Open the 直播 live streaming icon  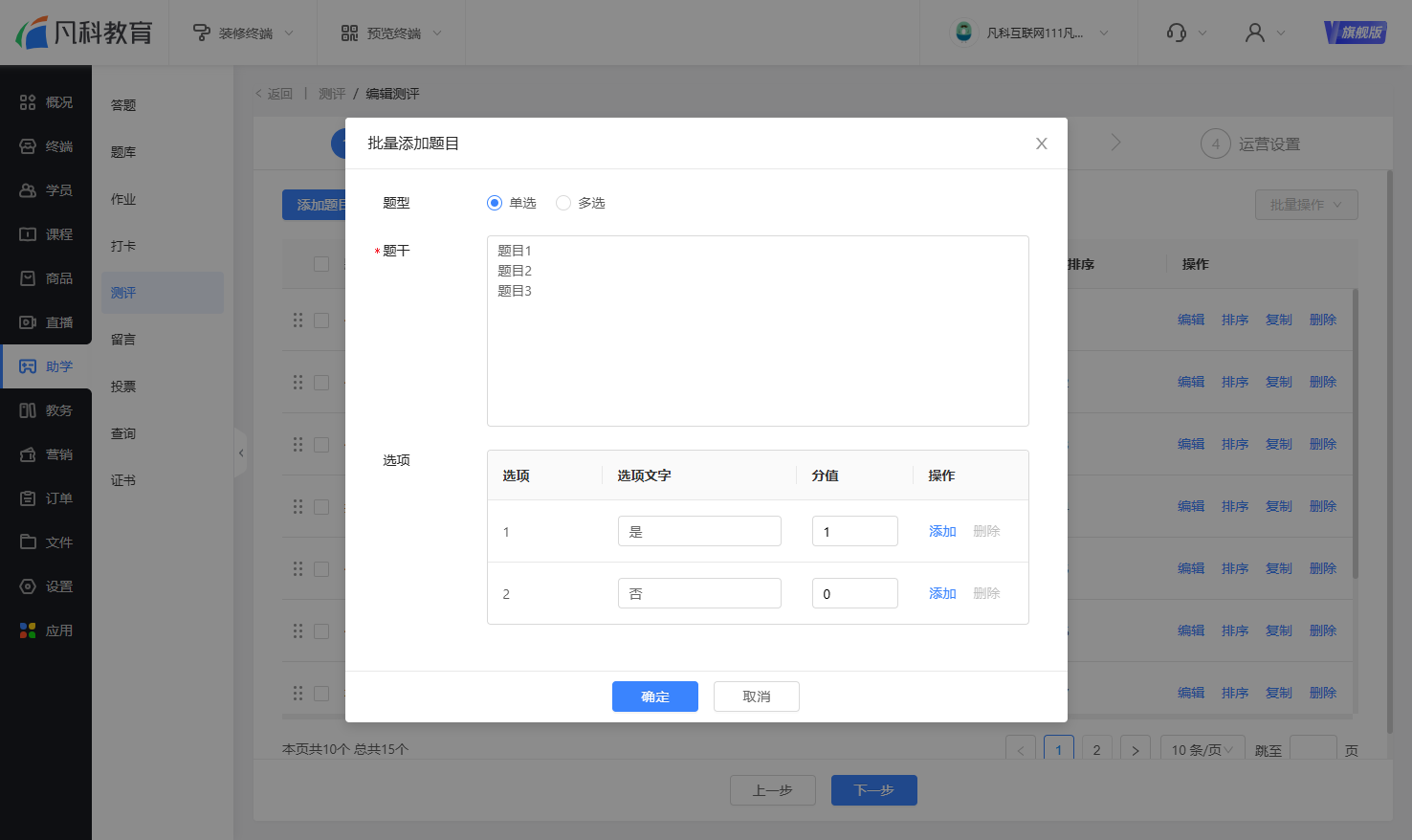pyautogui.click(x=28, y=322)
